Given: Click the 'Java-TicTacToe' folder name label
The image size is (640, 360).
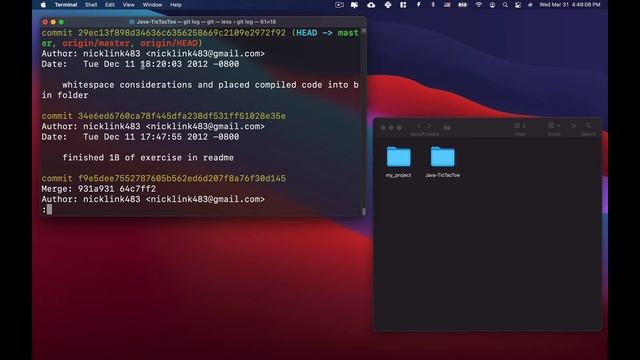Looking at the screenshot, I should [x=442, y=175].
